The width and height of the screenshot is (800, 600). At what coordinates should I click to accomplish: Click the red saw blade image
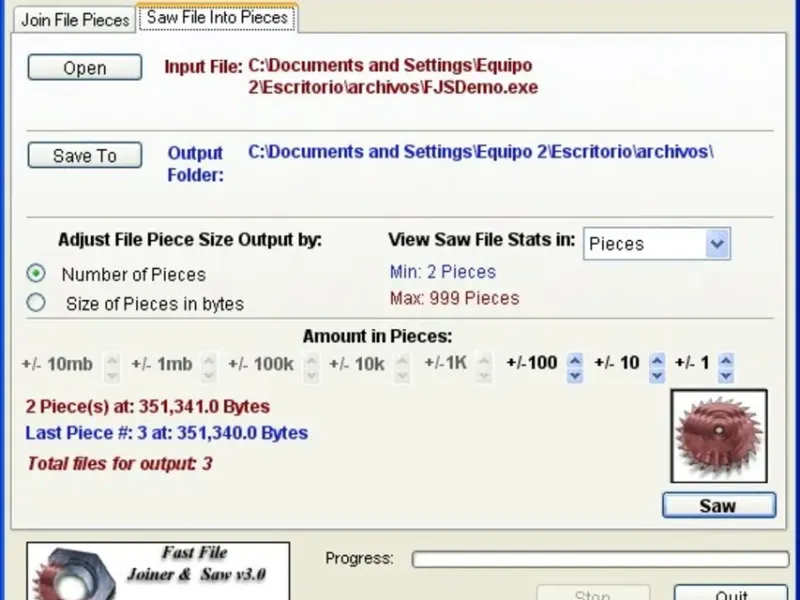(719, 436)
